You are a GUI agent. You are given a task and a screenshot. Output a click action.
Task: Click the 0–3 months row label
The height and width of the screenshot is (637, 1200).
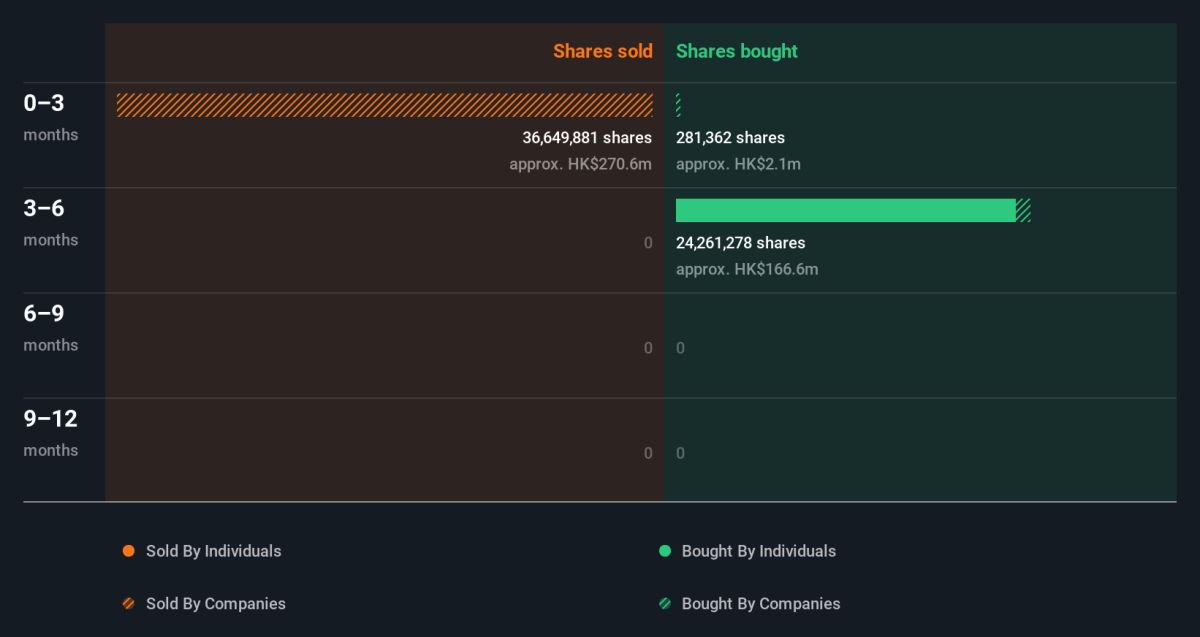(51, 116)
